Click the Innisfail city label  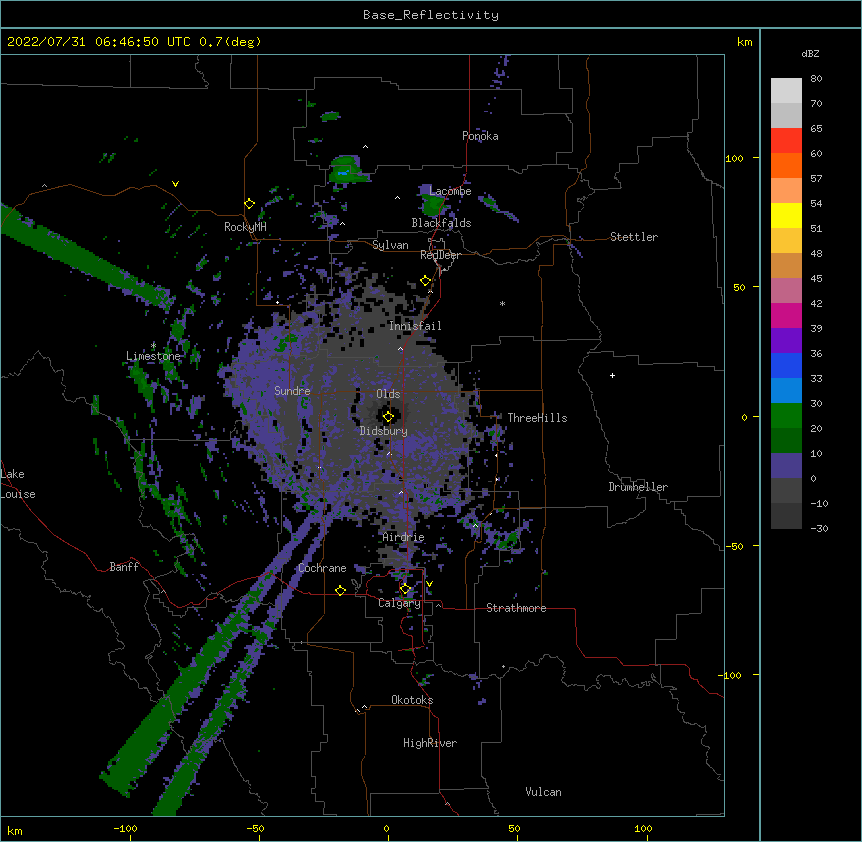tap(415, 326)
